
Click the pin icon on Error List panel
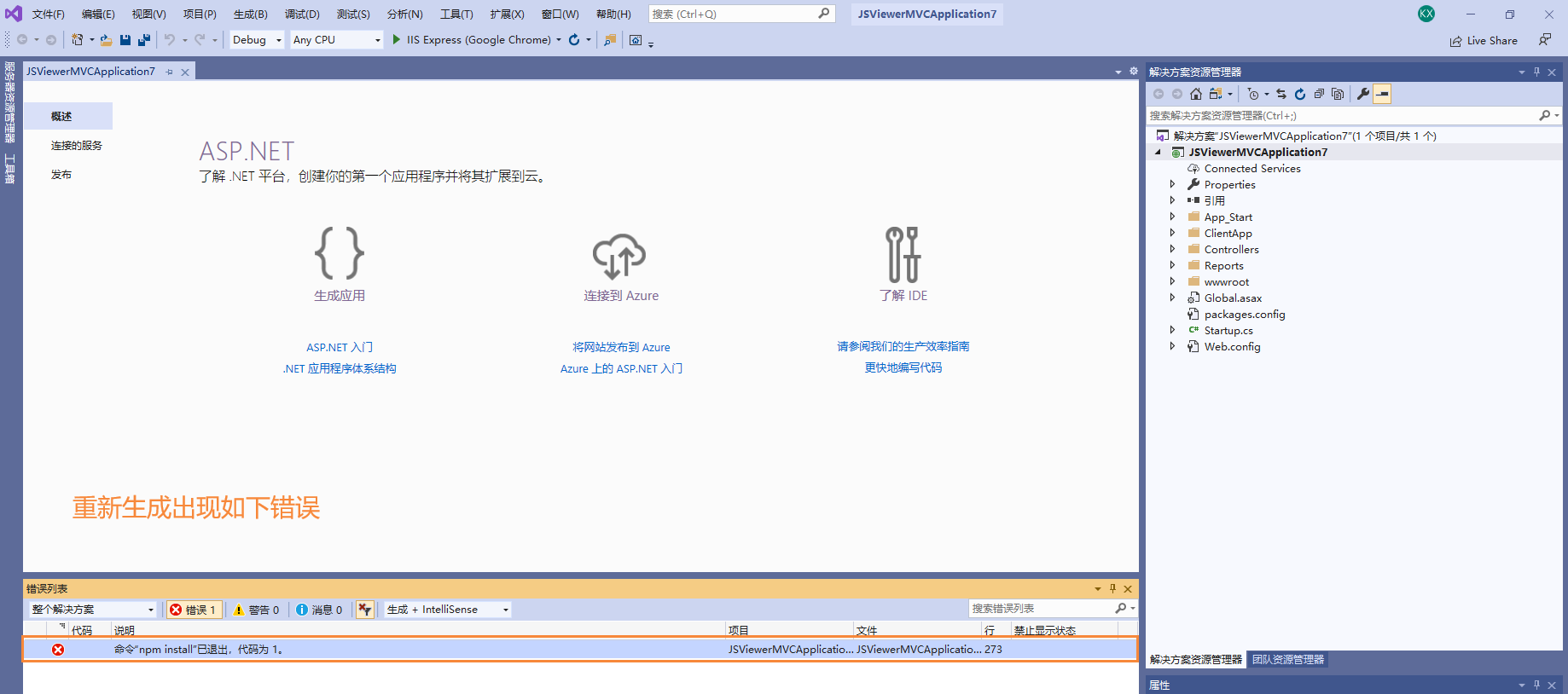(1112, 588)
